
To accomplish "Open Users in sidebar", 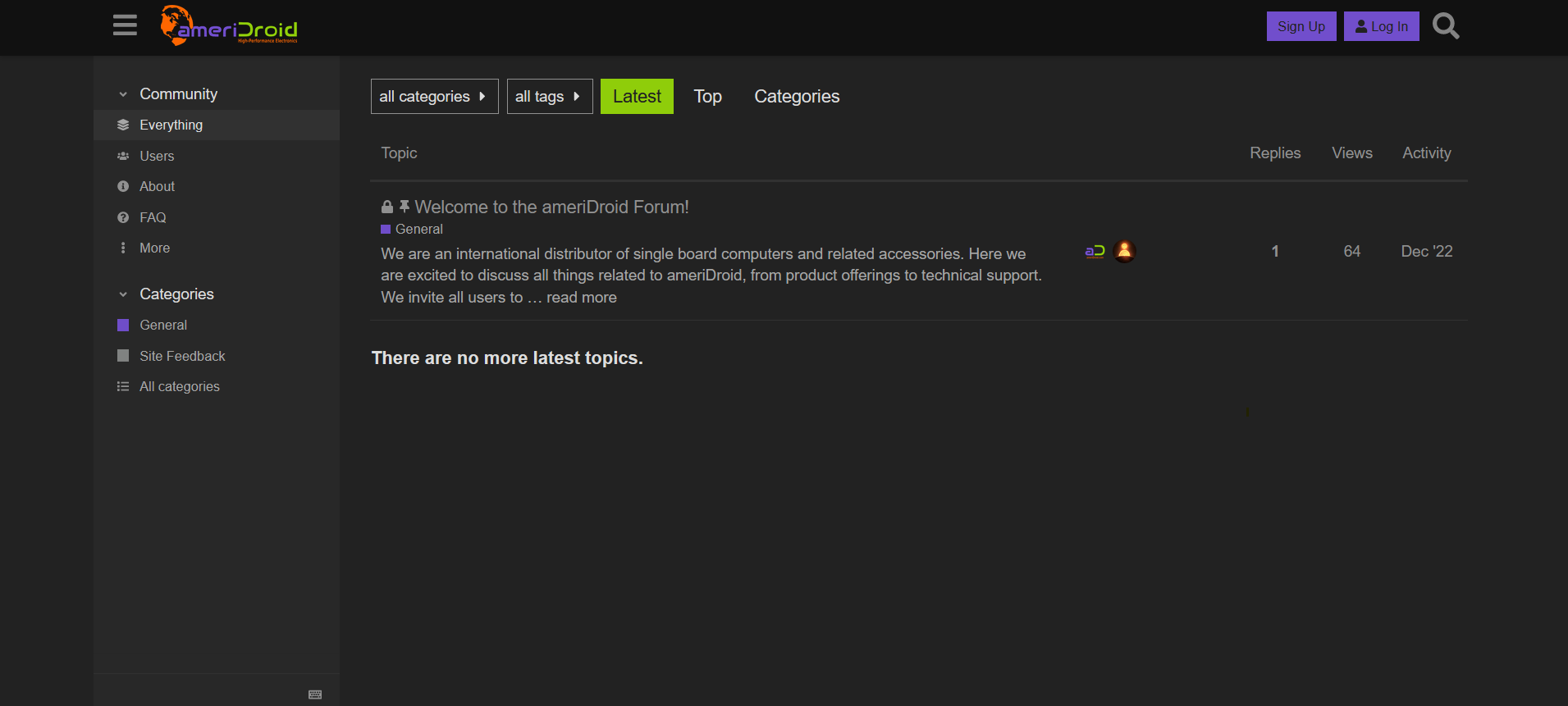I will 157,156.
